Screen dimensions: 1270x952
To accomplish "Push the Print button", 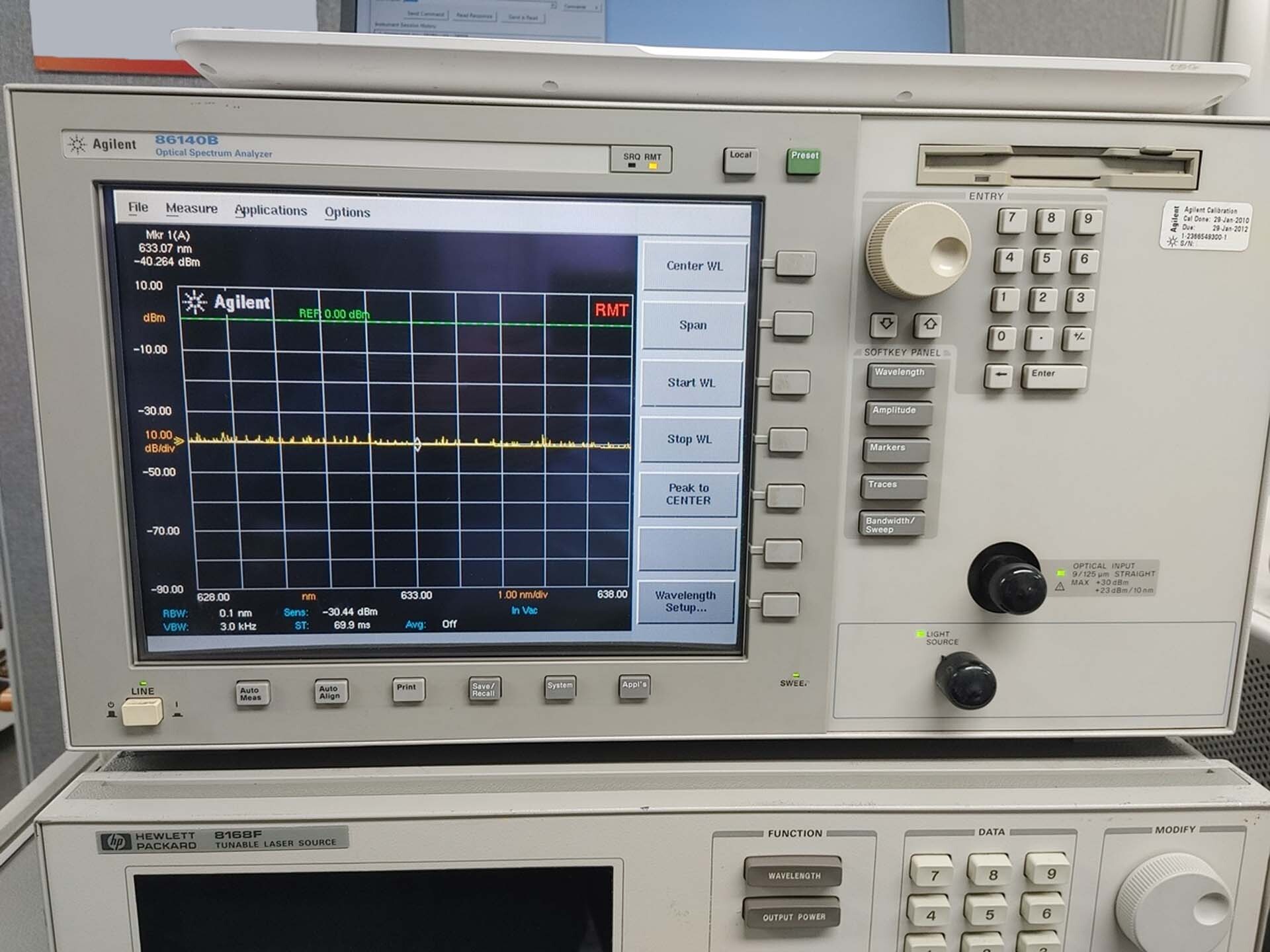I will coord(407,691).
